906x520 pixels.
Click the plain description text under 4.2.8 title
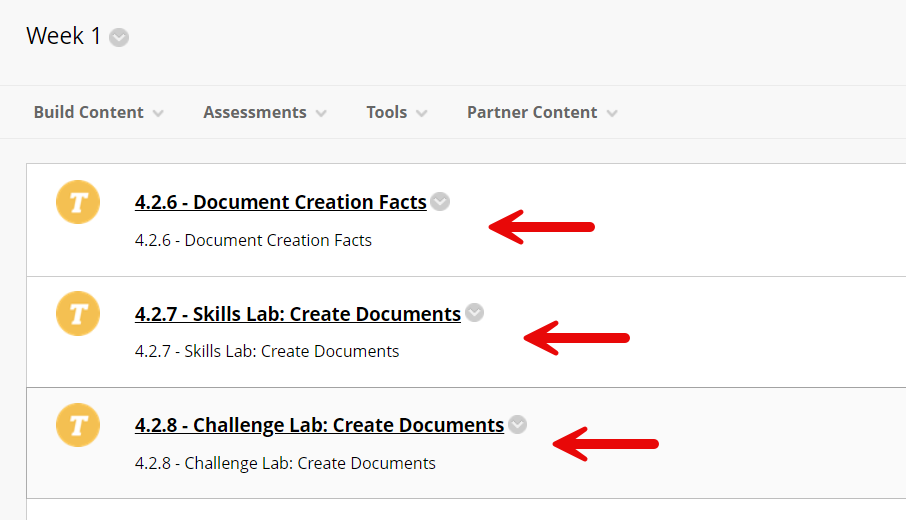(285, 463)
